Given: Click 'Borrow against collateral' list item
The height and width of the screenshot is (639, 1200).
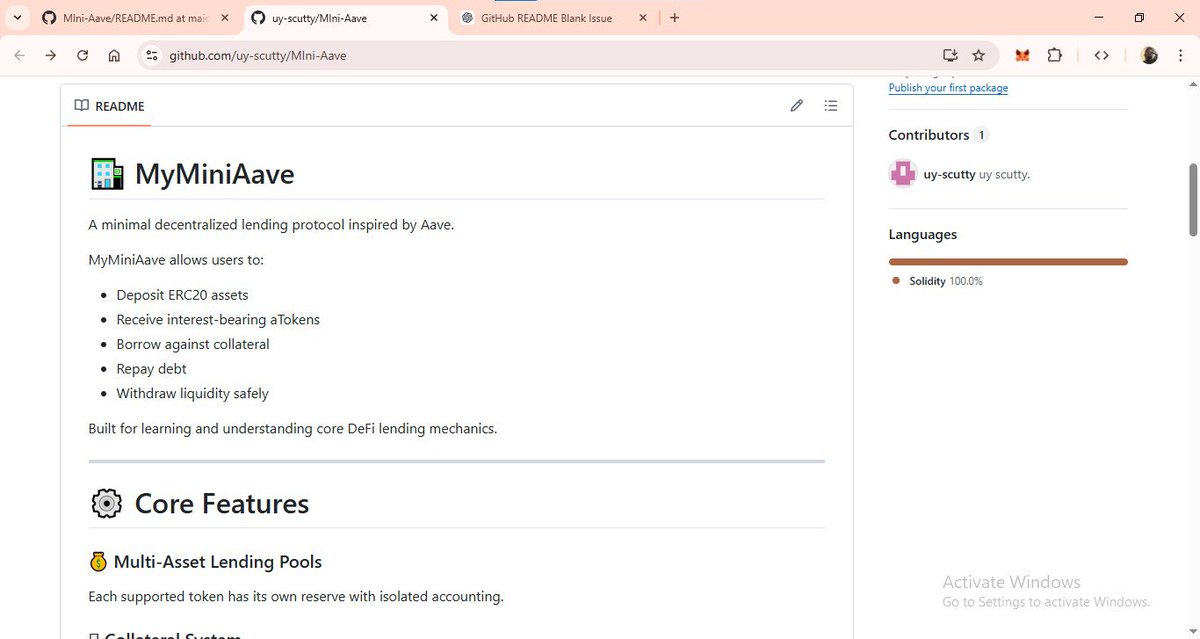Looking at the screenshot, I should [193, 344].
